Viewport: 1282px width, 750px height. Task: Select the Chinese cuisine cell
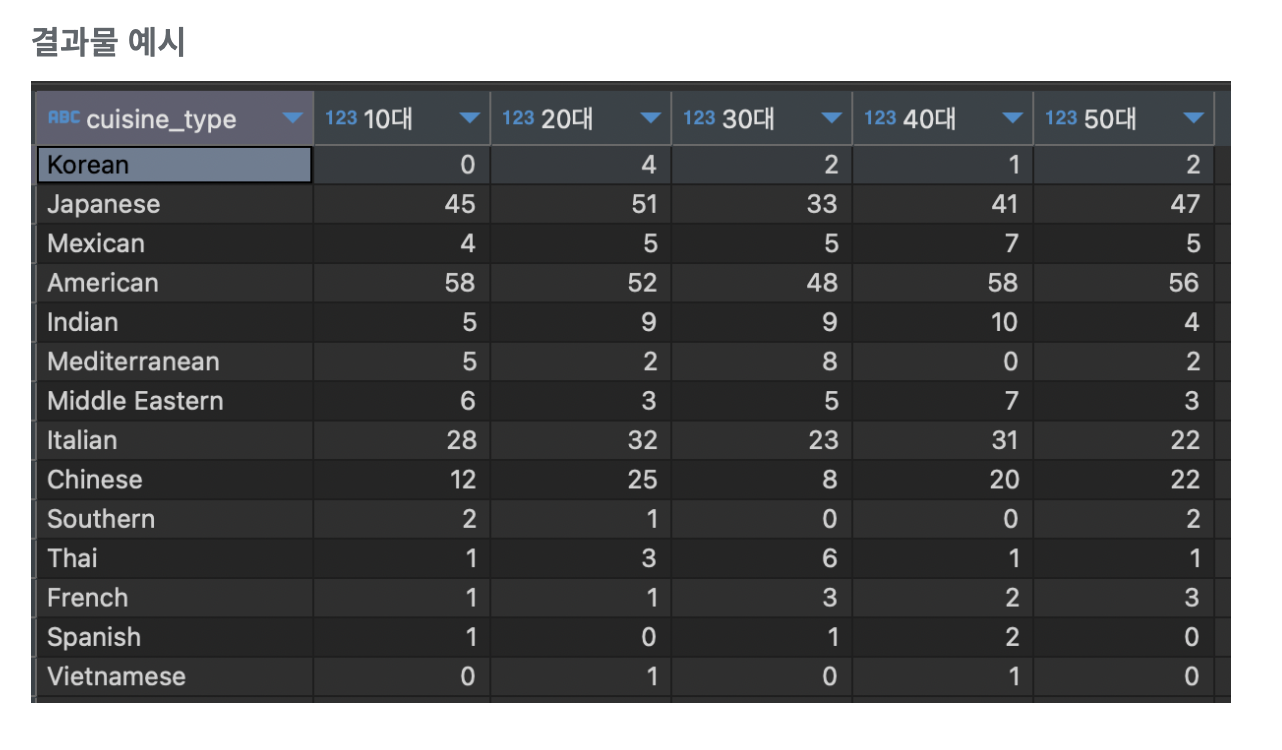point(174,479)
